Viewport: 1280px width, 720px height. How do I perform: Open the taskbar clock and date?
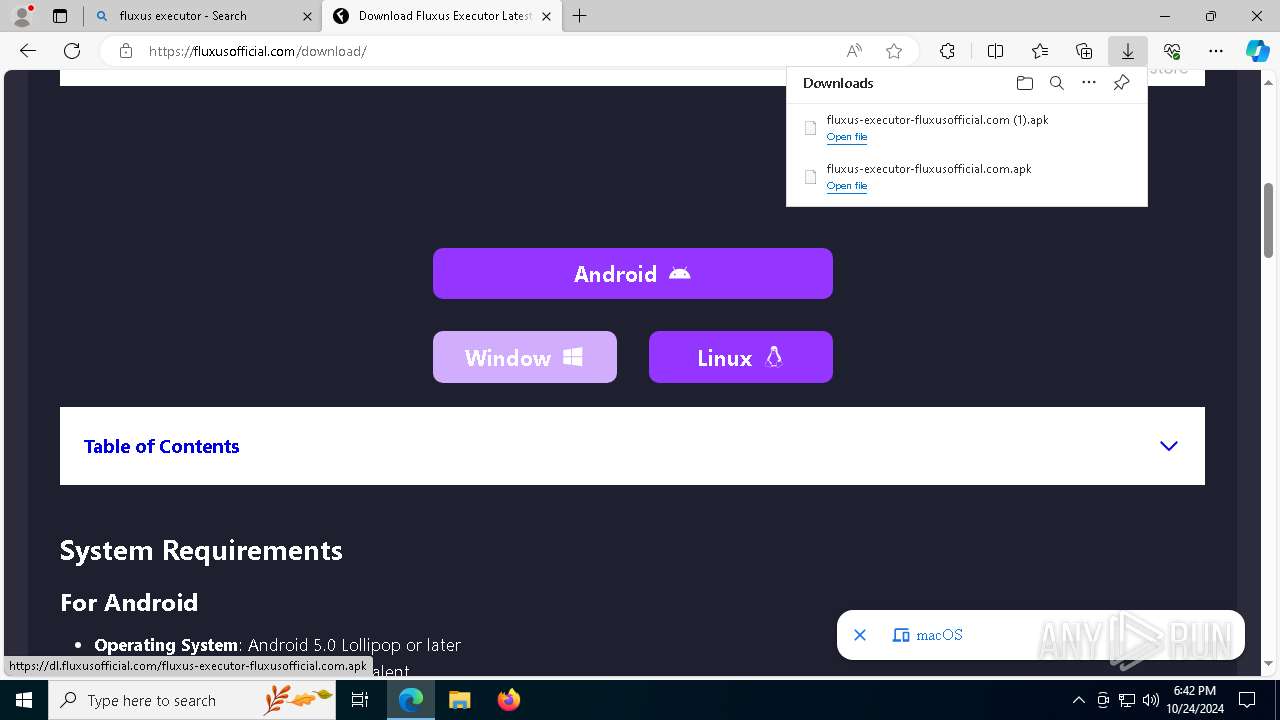pyautogui.click(x=1195, y=700)
